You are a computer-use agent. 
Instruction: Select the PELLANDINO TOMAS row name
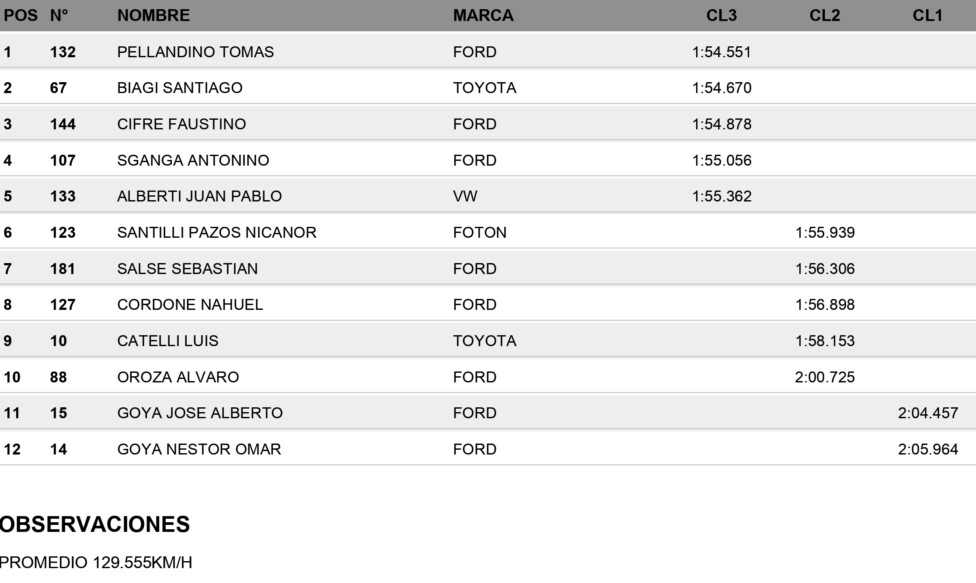point(195,52)
